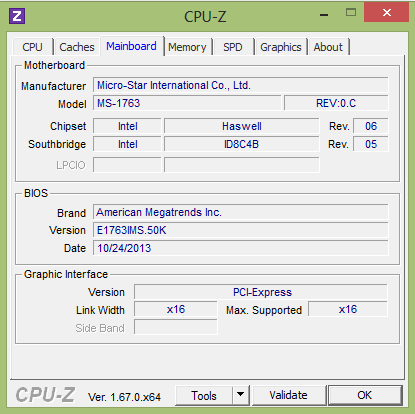
Task: Click the CPU-Z purple Z title icon
Action: click(17, 16)
